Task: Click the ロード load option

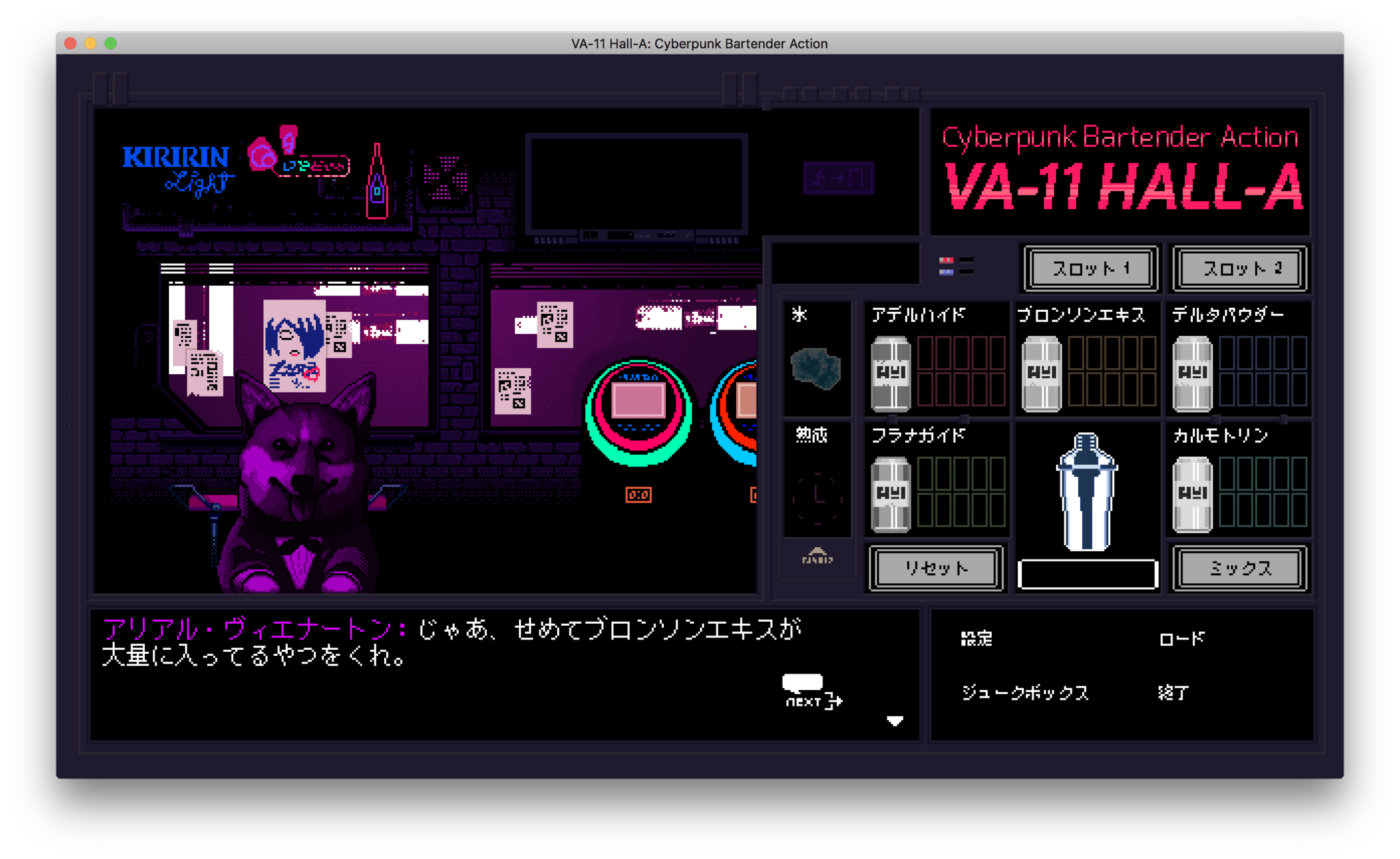Action: [x=1181, y=639]
